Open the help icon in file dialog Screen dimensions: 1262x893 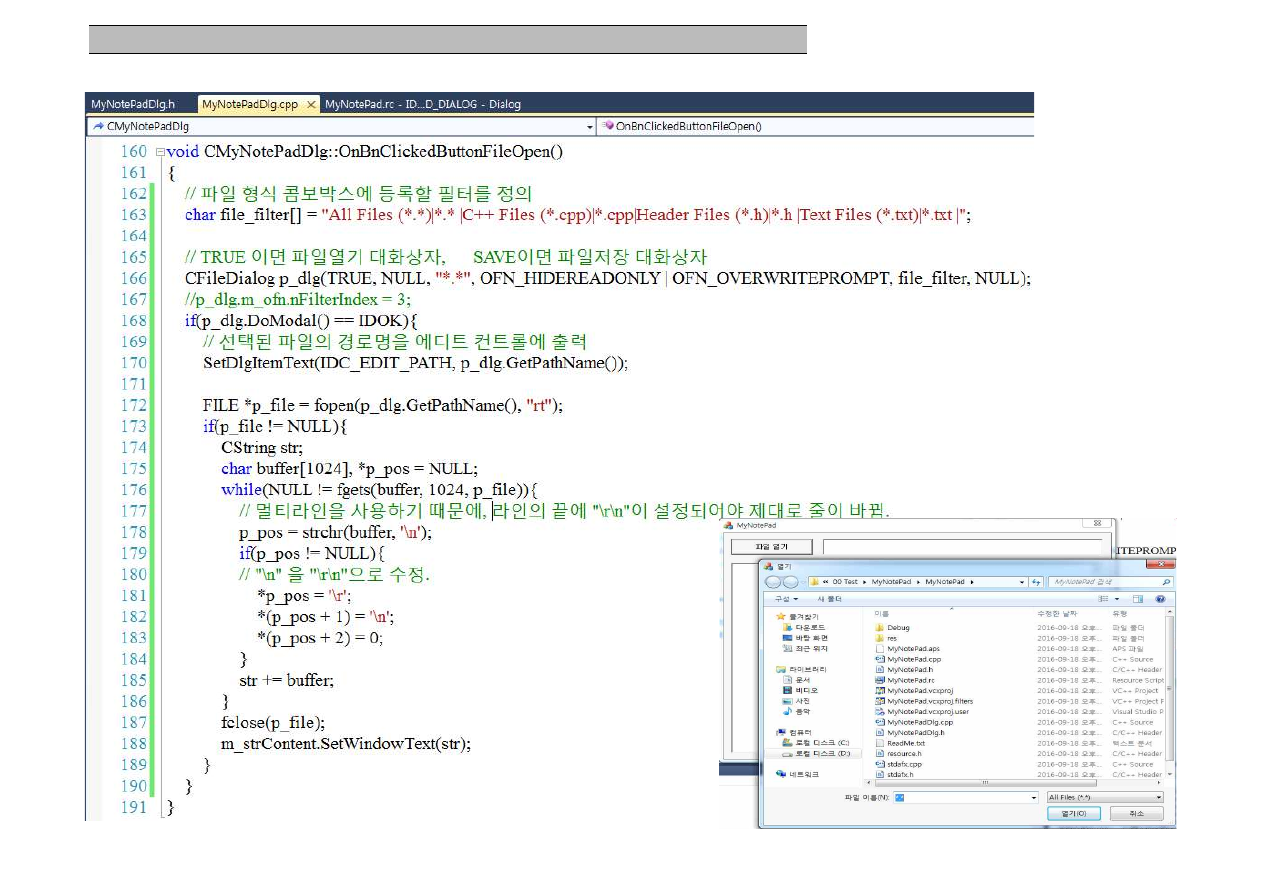(x=1160, y=599)
